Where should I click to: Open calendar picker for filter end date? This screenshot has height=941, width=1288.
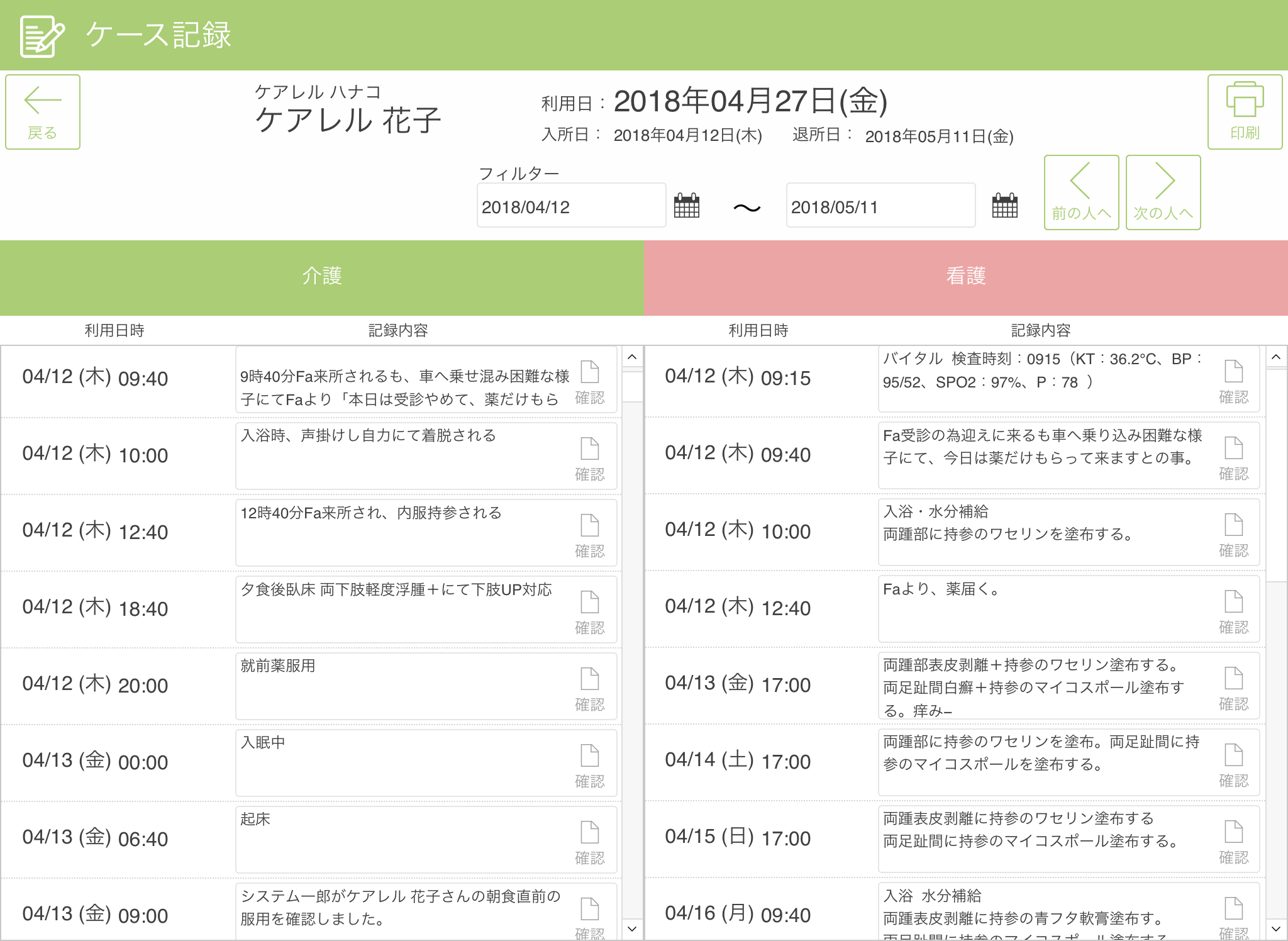[x=1004, y=206]
